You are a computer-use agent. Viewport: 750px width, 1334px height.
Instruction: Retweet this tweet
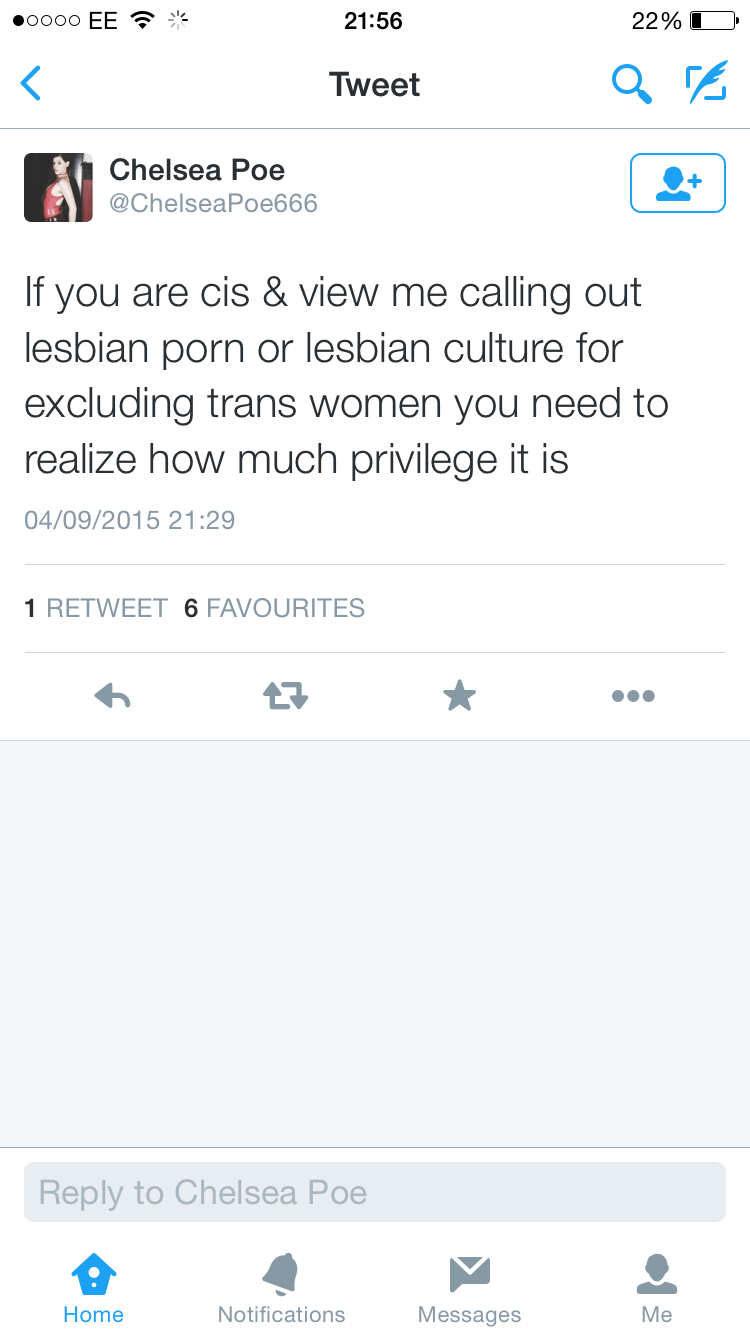coord(286,696)
